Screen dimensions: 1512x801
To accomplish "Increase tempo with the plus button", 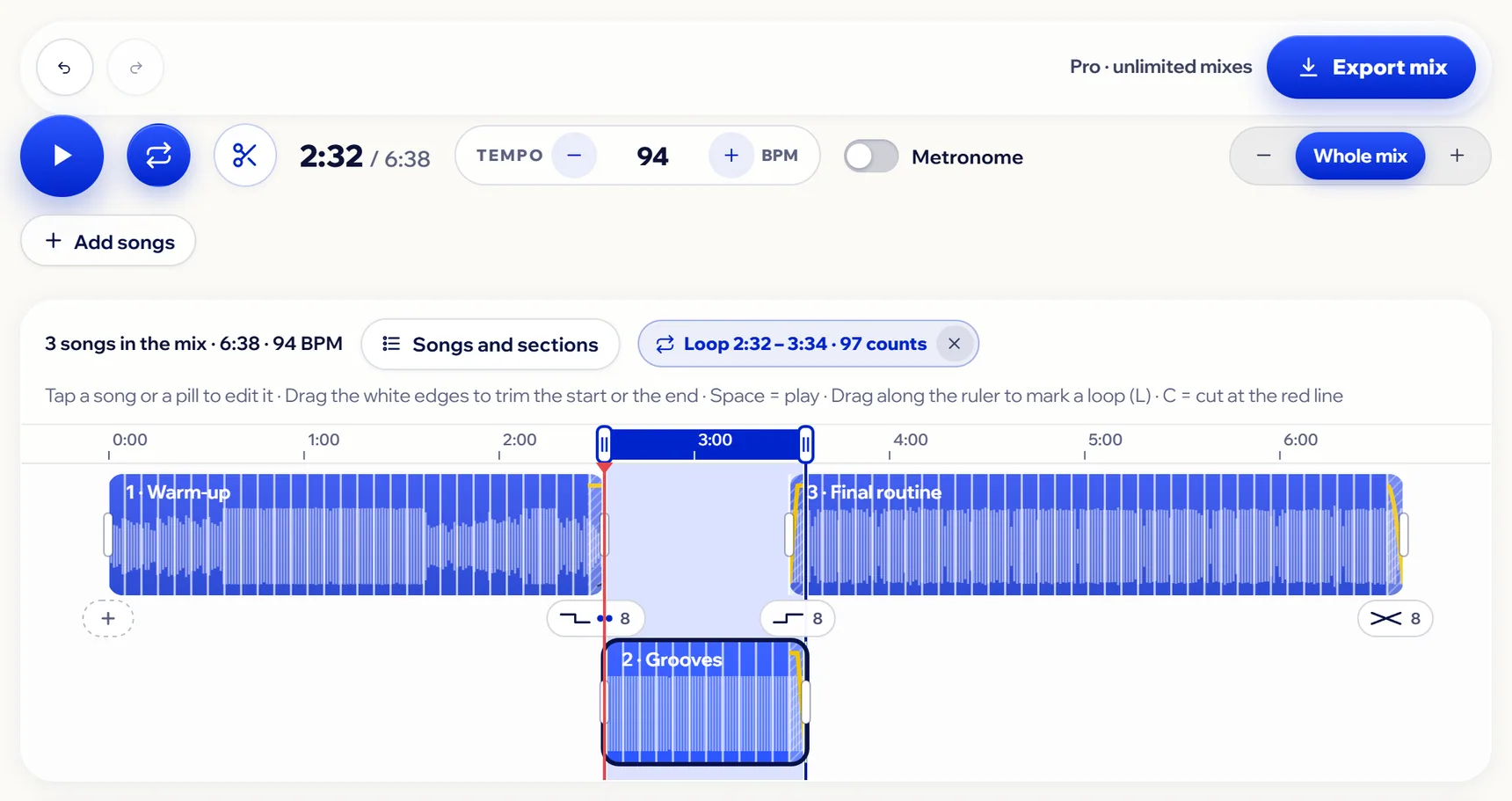I will [731, 156].
